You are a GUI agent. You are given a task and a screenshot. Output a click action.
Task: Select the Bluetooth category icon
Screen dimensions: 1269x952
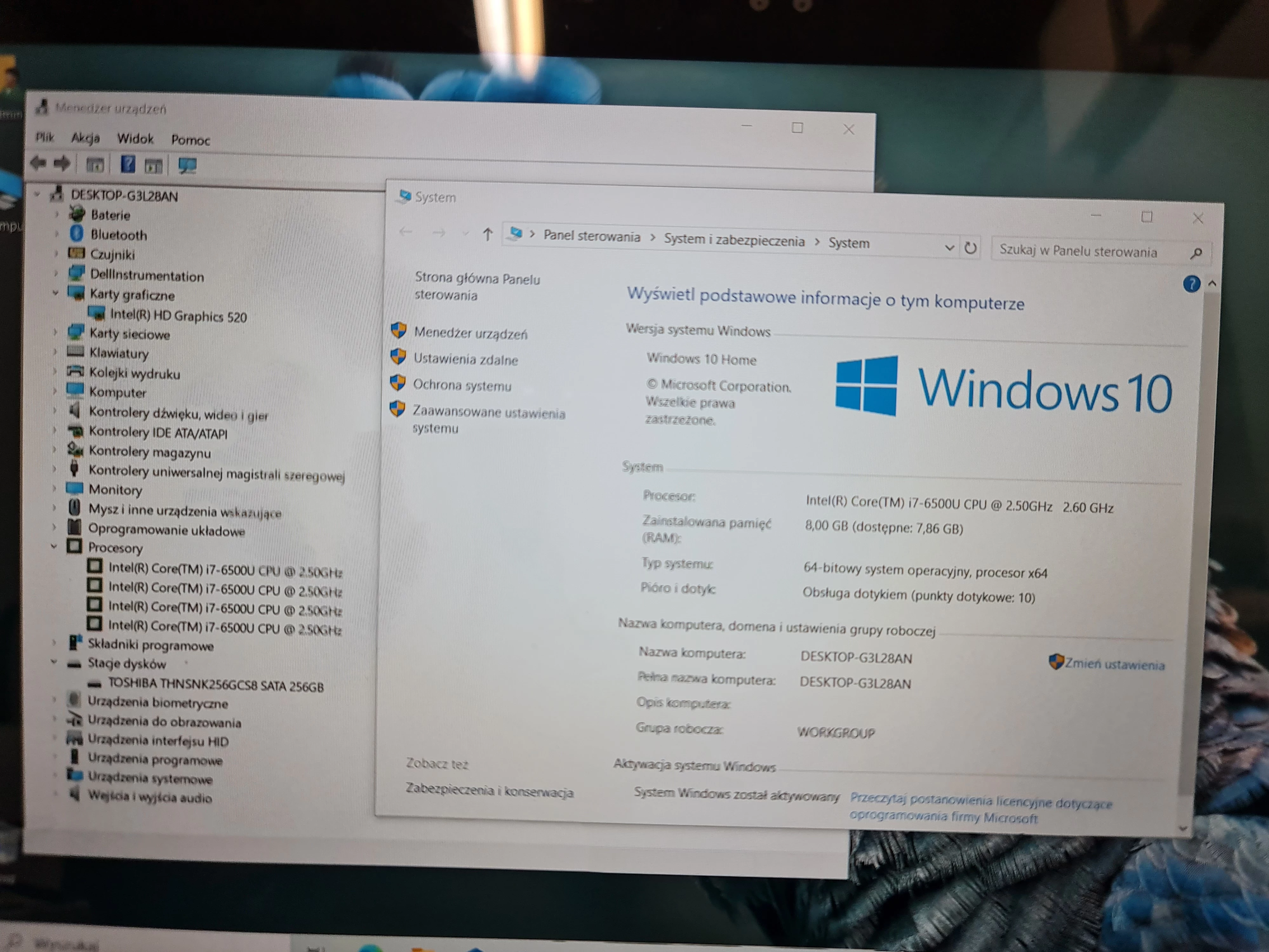point(76,234)
